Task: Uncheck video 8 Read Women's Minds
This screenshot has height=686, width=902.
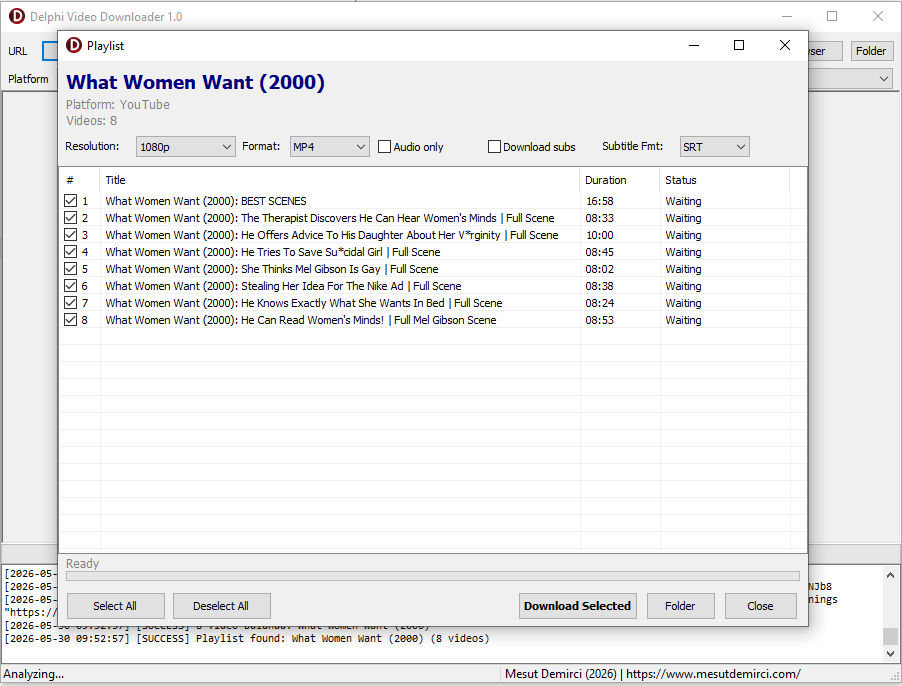Action: pyautogui.click(x=70, y=320)
